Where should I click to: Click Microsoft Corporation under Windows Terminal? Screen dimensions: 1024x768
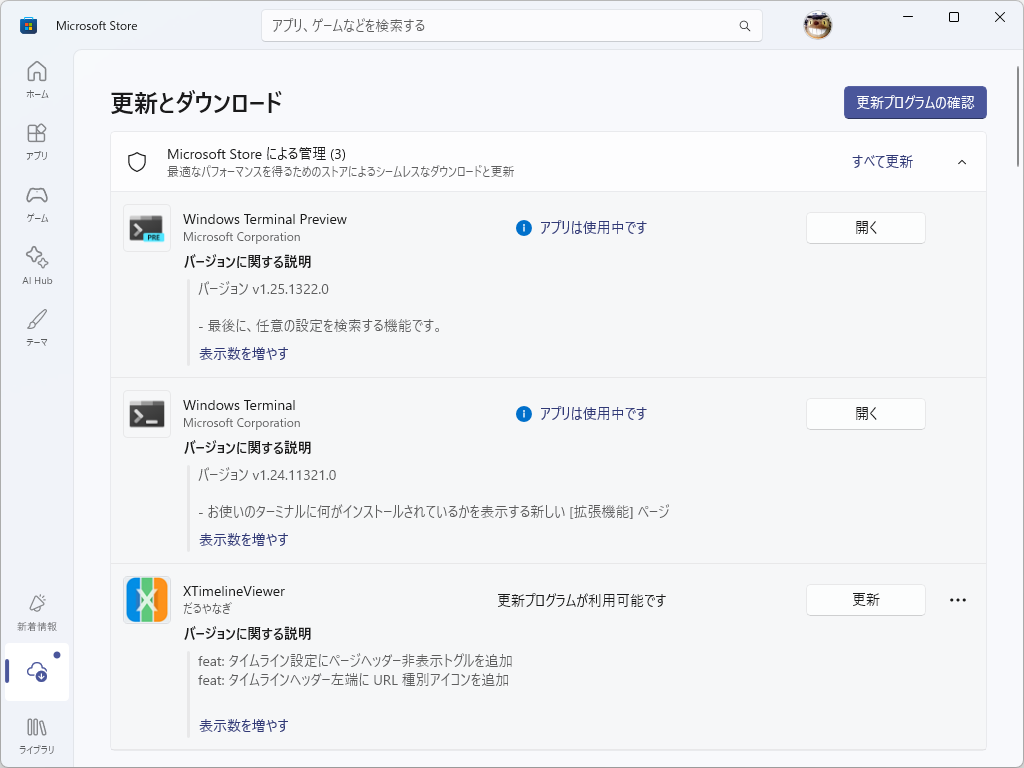(x=242, y=423)
